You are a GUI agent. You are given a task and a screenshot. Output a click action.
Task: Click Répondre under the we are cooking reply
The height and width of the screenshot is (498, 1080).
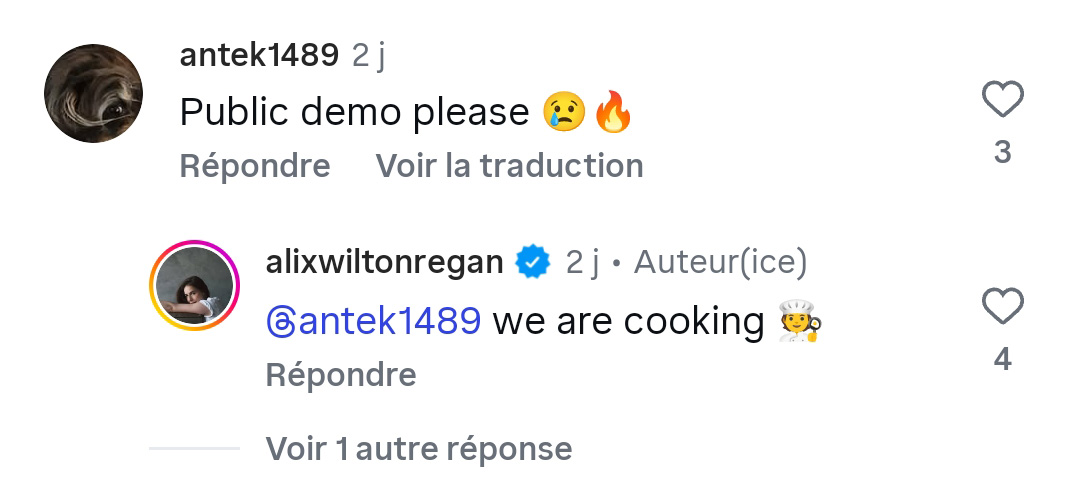(x=341, y=375)
